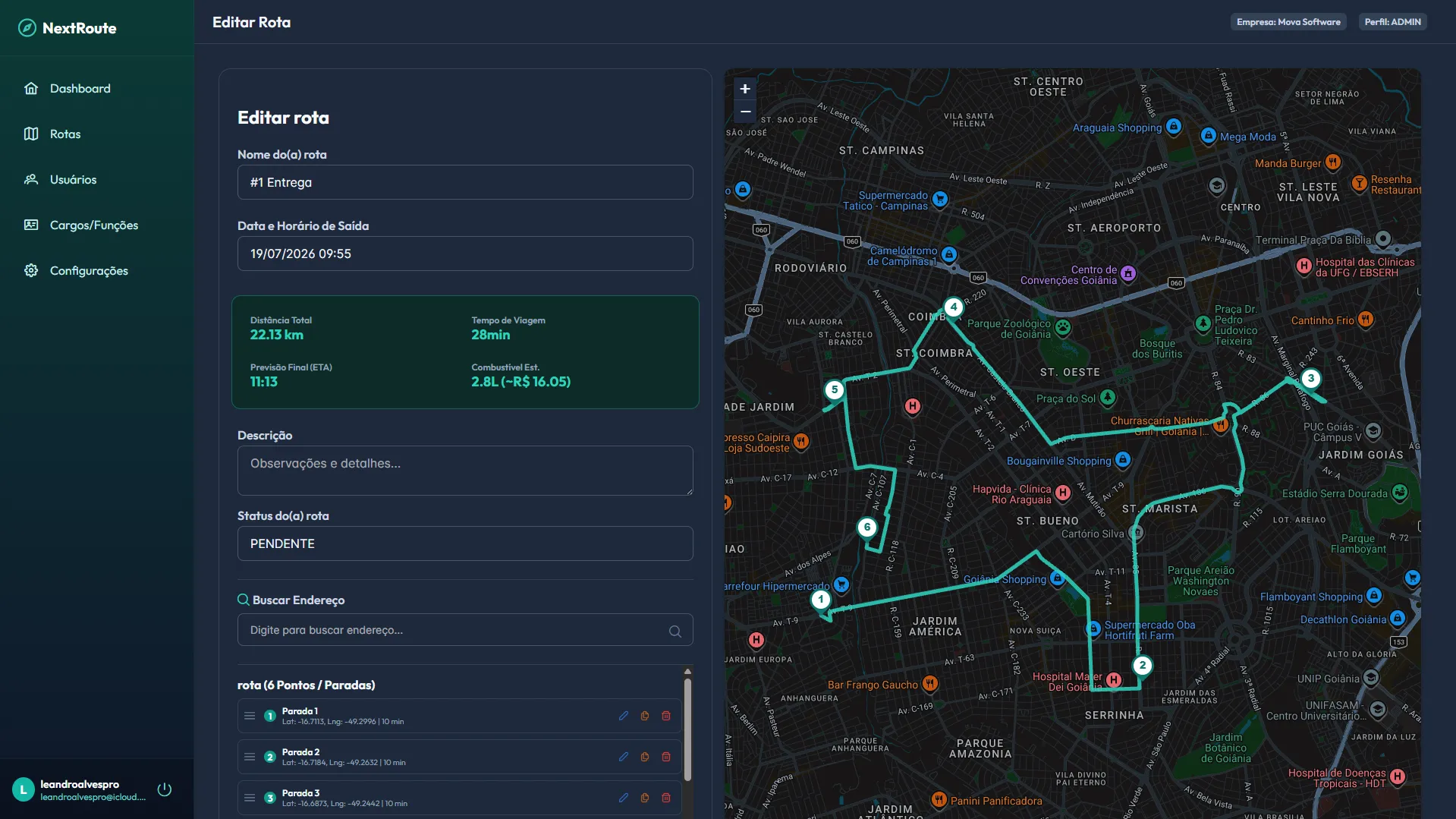Click the 22.13 km distance value

tap(277, 335)
